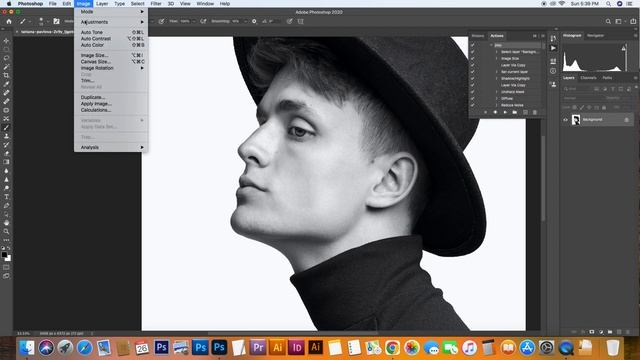The image size is (640, 360).
Task: Switch to the Channels tab
Action: coord(588,78)
